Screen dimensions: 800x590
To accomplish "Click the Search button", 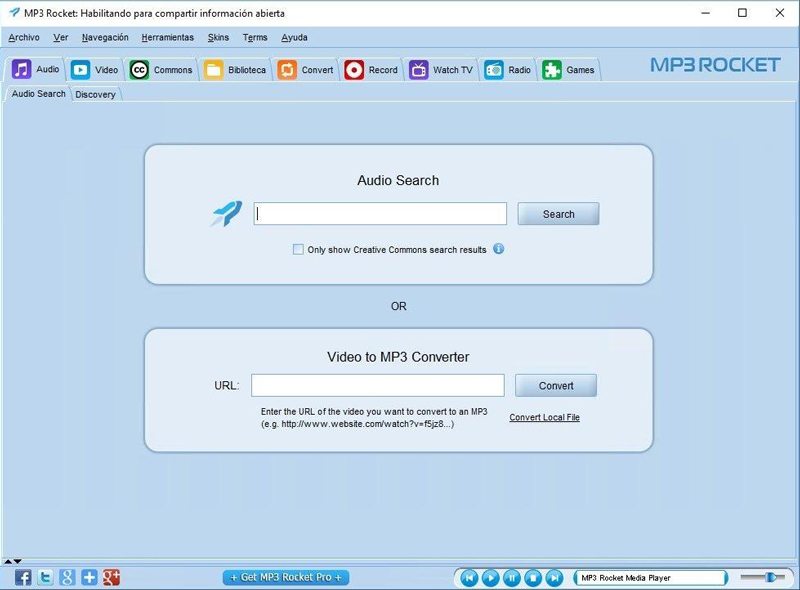I will pos(558,214).
